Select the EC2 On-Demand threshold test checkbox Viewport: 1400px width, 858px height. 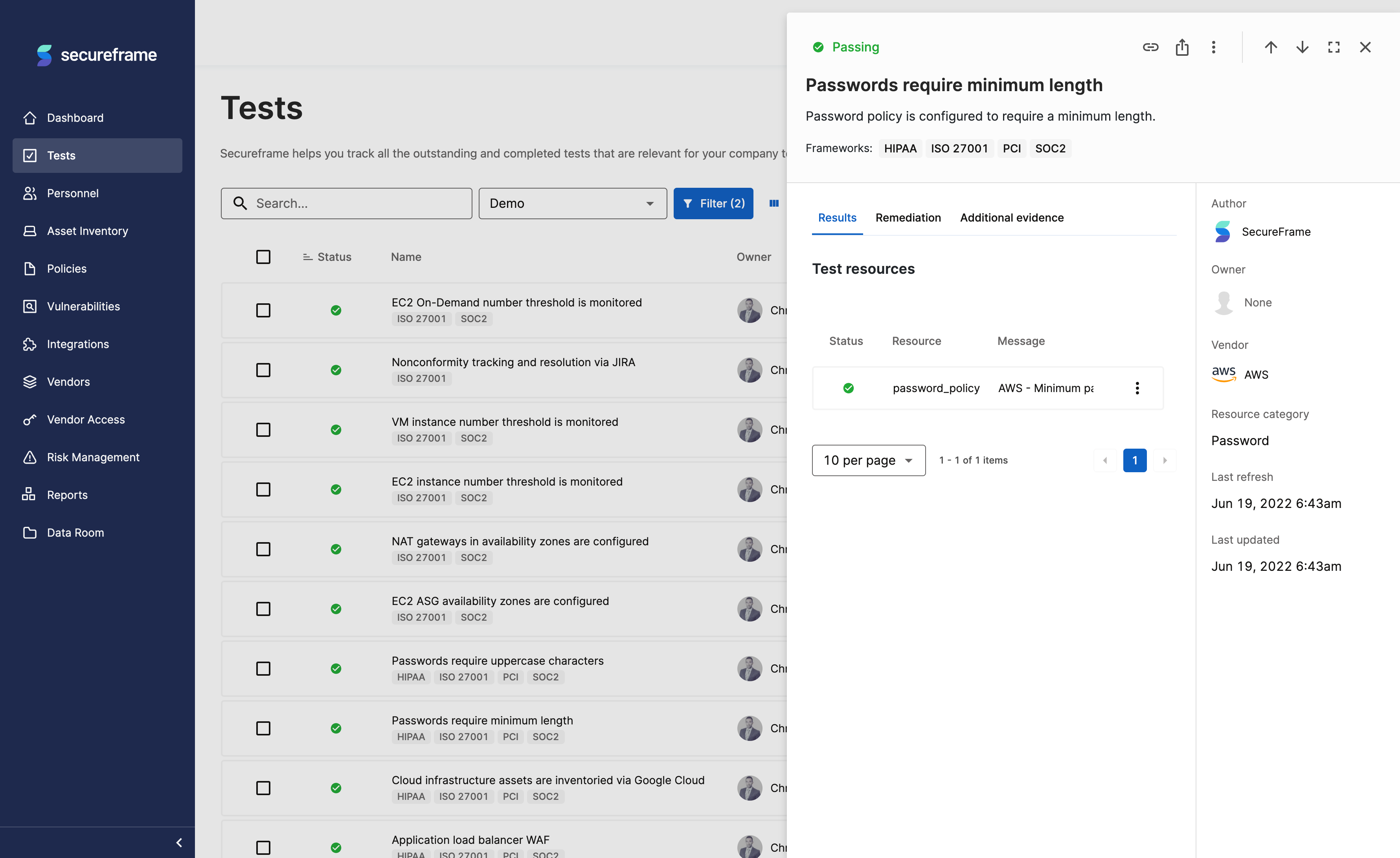pos(263,310)
